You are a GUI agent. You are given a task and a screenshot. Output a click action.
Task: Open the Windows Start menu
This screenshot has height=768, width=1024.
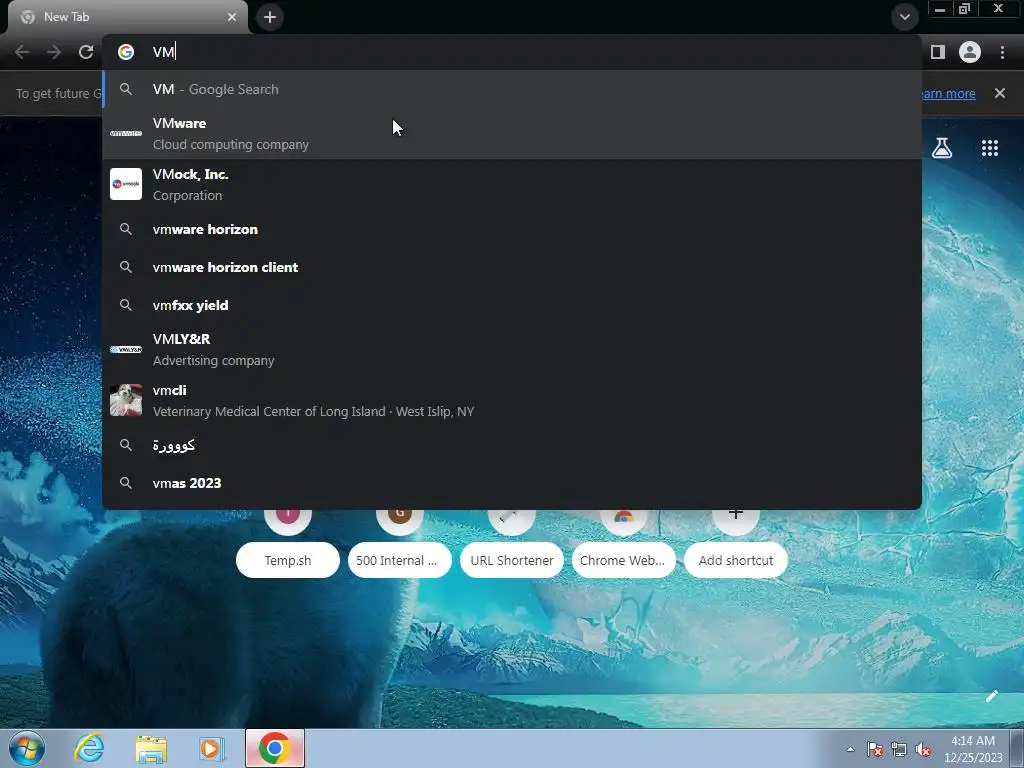(x=27, y=748)
